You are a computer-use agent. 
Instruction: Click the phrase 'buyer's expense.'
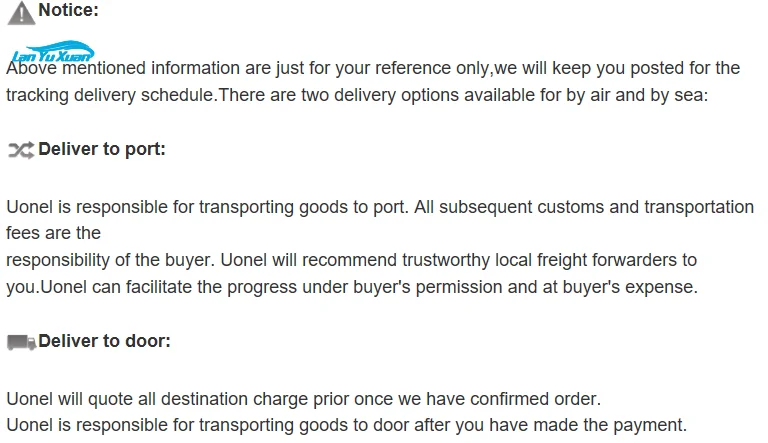coord(630,287)
